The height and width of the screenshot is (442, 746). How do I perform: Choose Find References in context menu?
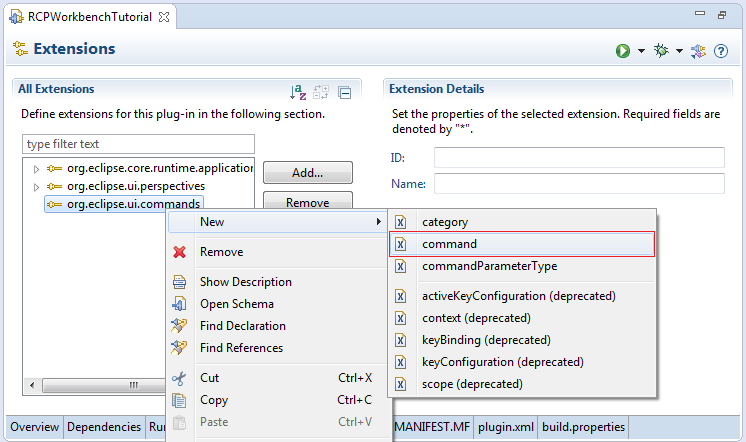pos(278,348)
